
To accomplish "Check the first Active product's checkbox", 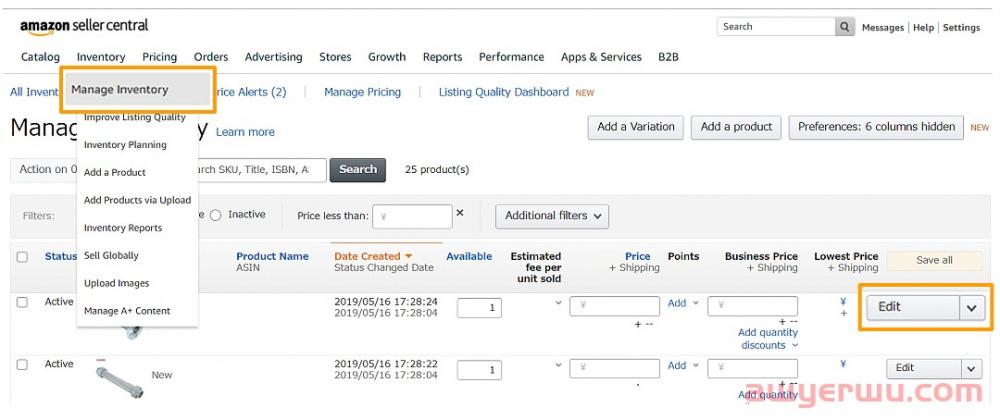I will pyautogui.click(x=22, y=302).
